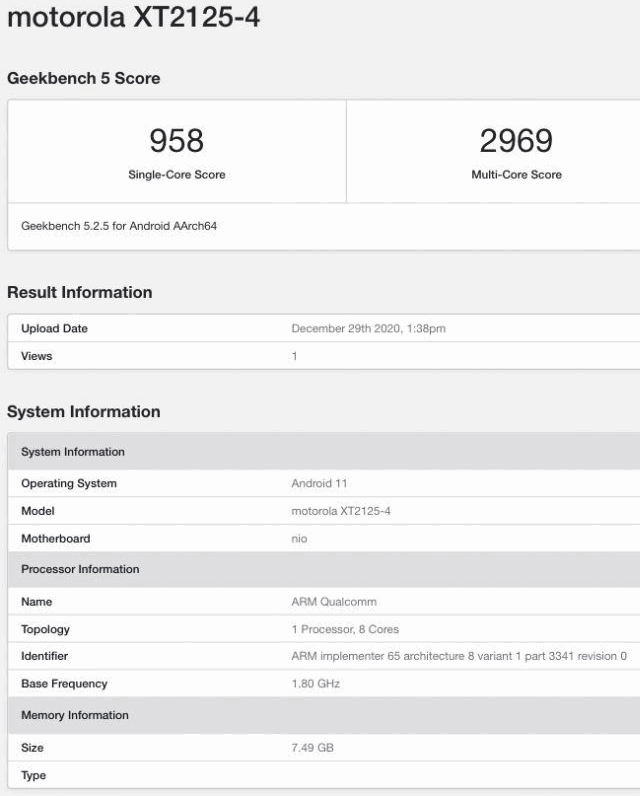
Task: Select the Model value 'motorola XT2125-4'
Action: click(x=341, y=511)
